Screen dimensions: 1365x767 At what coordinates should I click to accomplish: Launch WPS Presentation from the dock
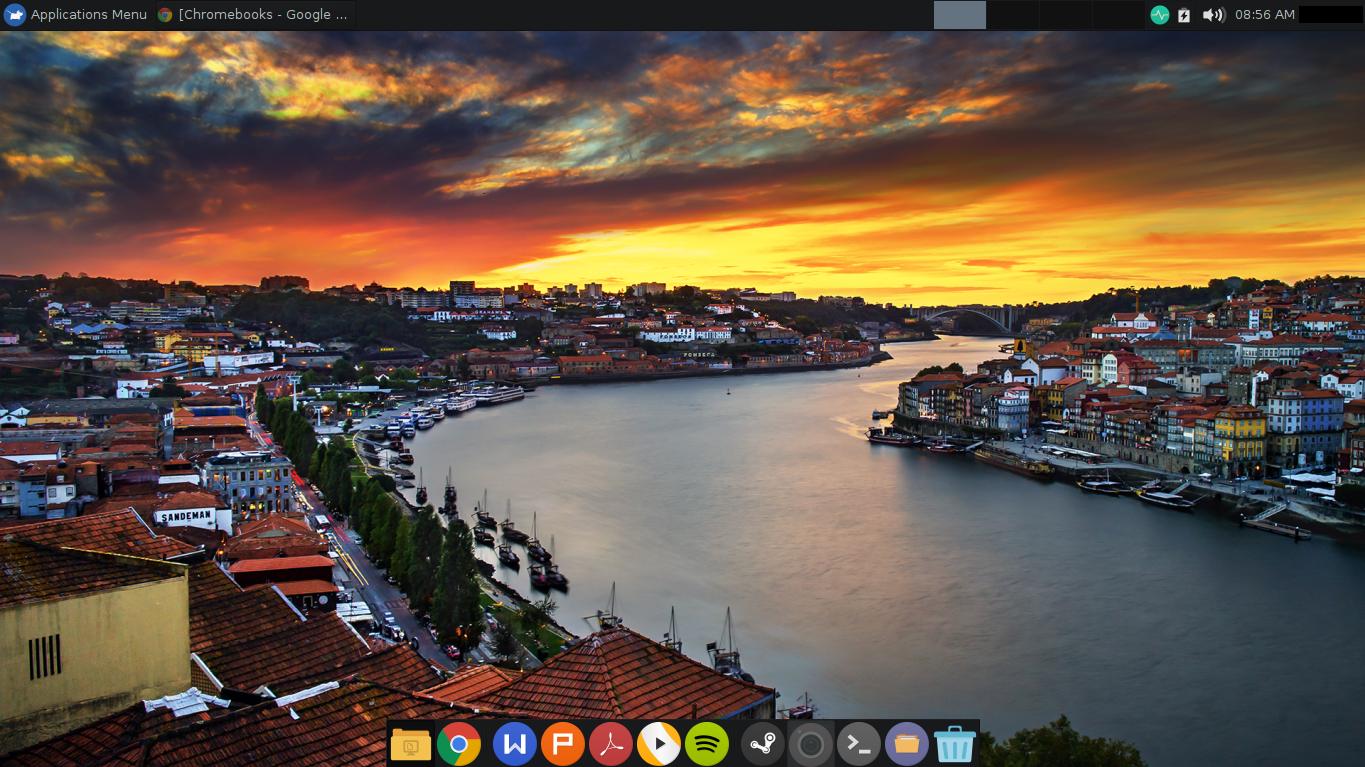562,744
